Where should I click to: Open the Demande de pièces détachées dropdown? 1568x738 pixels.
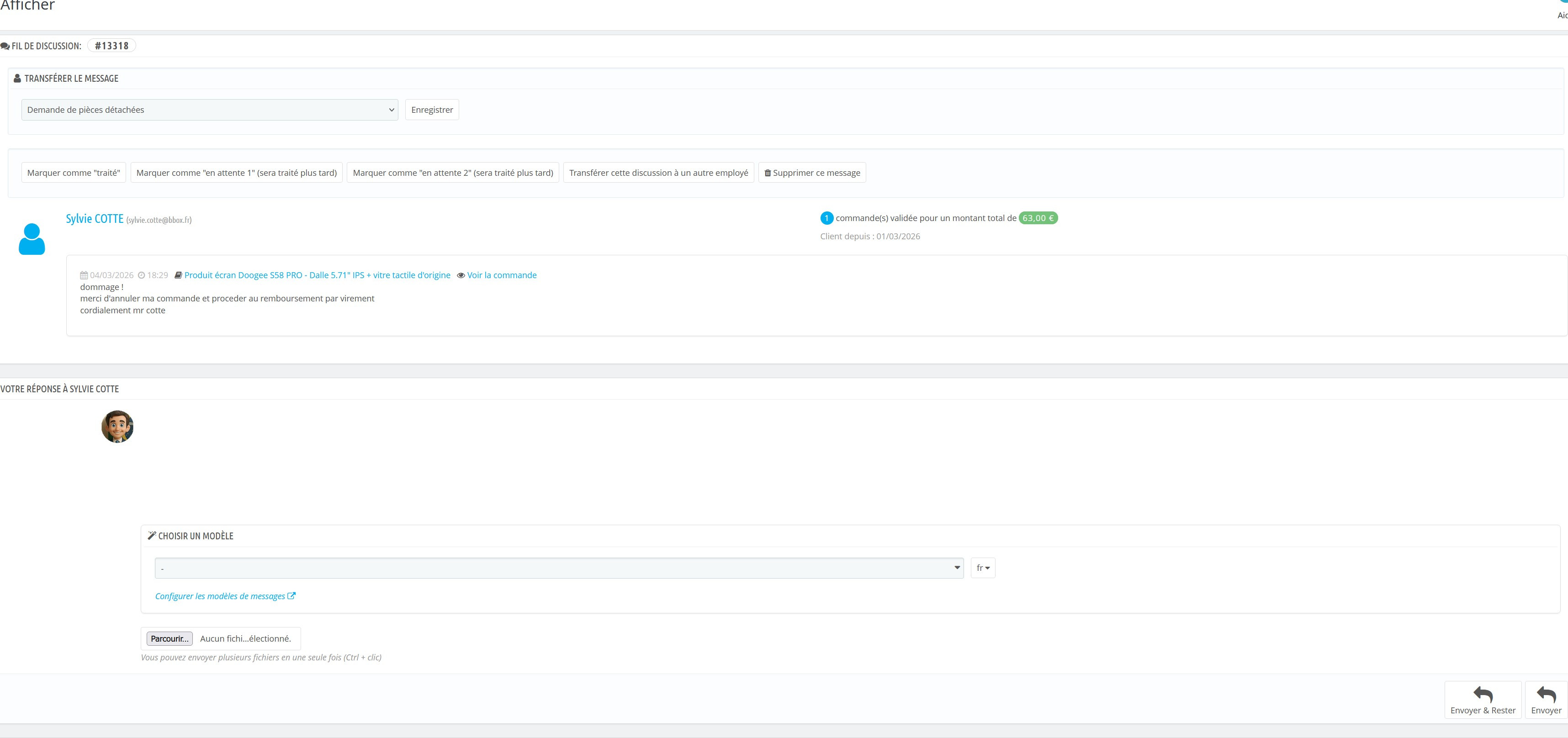point(209,110)
